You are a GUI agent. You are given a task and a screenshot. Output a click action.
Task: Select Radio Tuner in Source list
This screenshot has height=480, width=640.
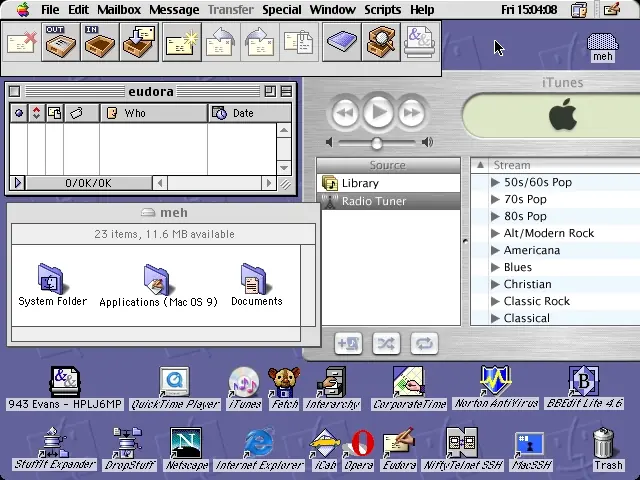click(x=389, y=201)
